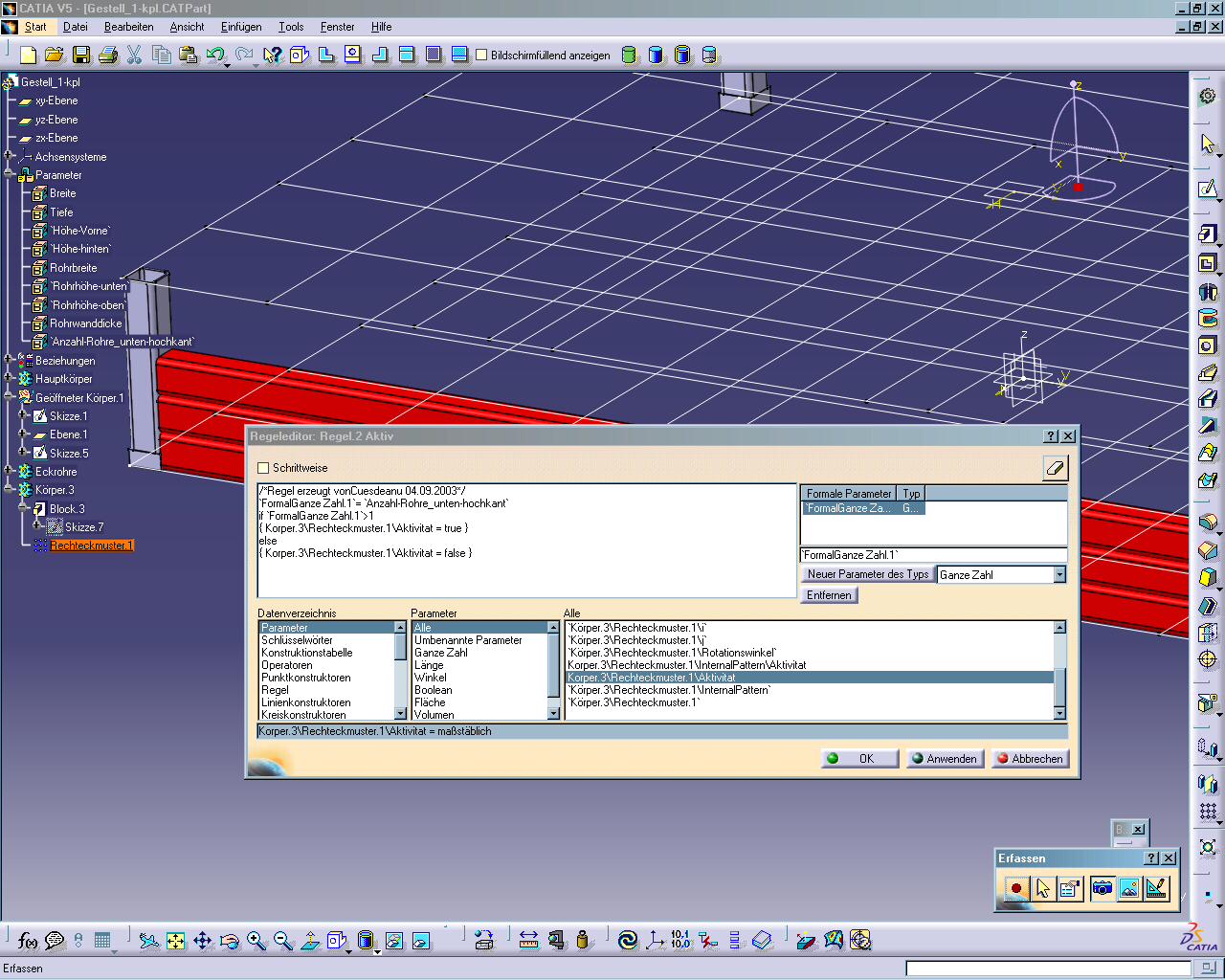Select the Pan view tool

click(x=203, y=941)
